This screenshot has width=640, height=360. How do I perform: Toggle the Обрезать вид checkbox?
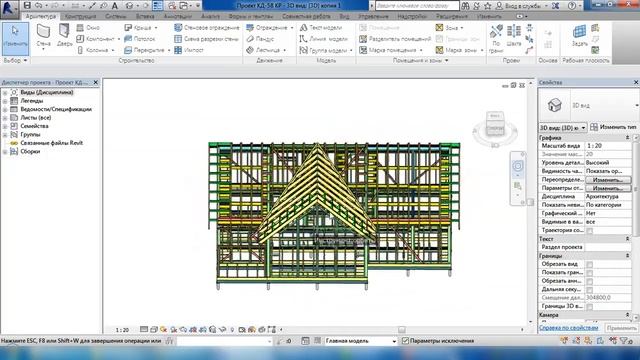click(x=589, y=264)
